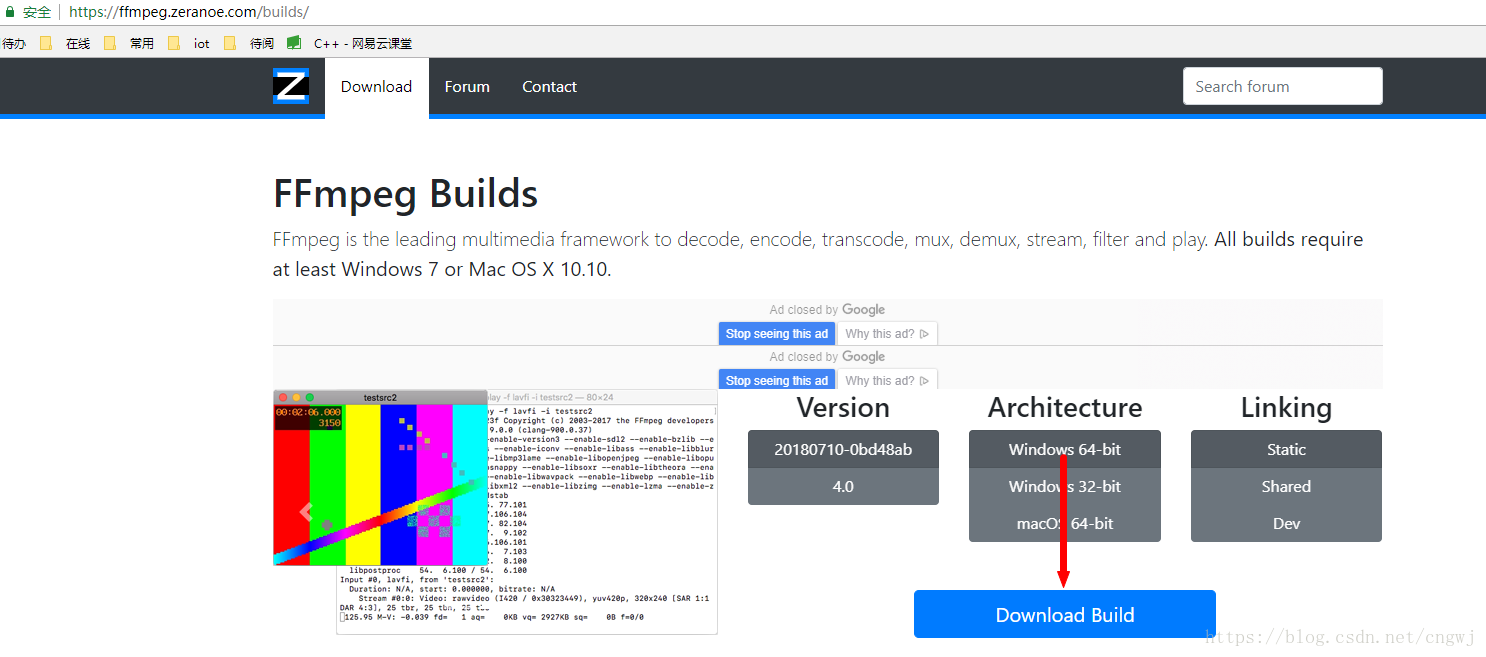This screenshot has width=1486, height=657.
Task: Click the carousel previous arrow on image
Action: click(x=308, y=511)
